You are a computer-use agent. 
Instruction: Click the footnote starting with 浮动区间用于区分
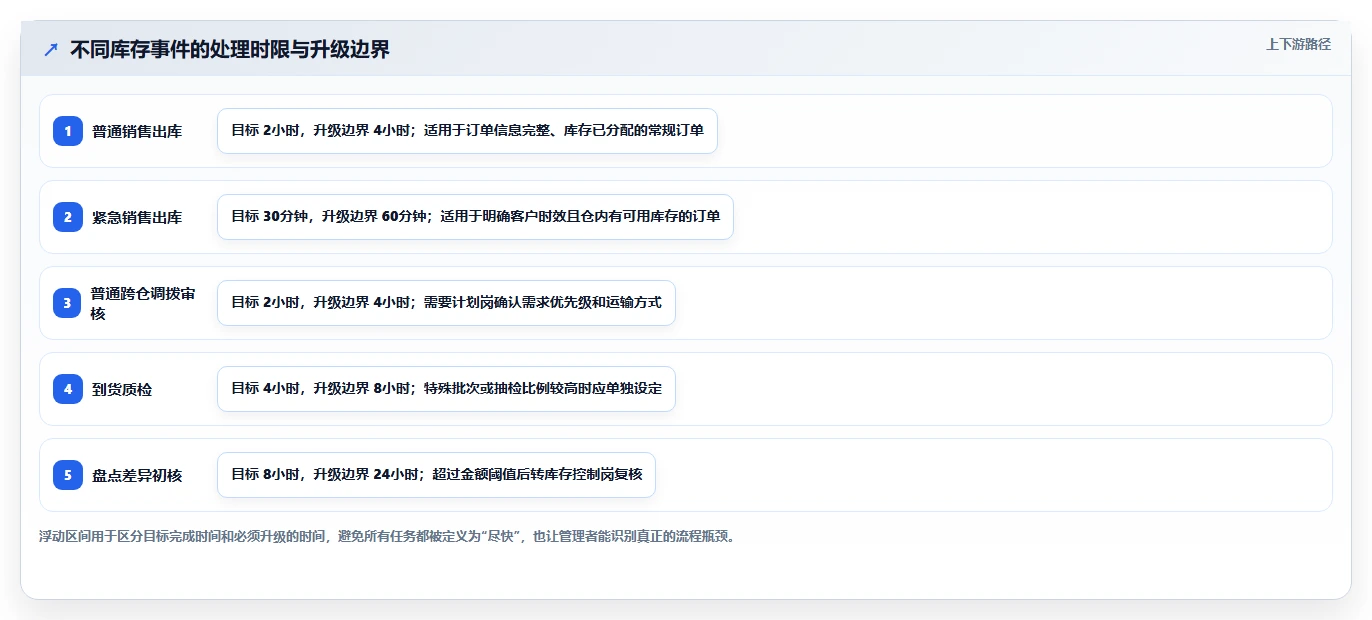pyautogui.click(x=388, y=536)
